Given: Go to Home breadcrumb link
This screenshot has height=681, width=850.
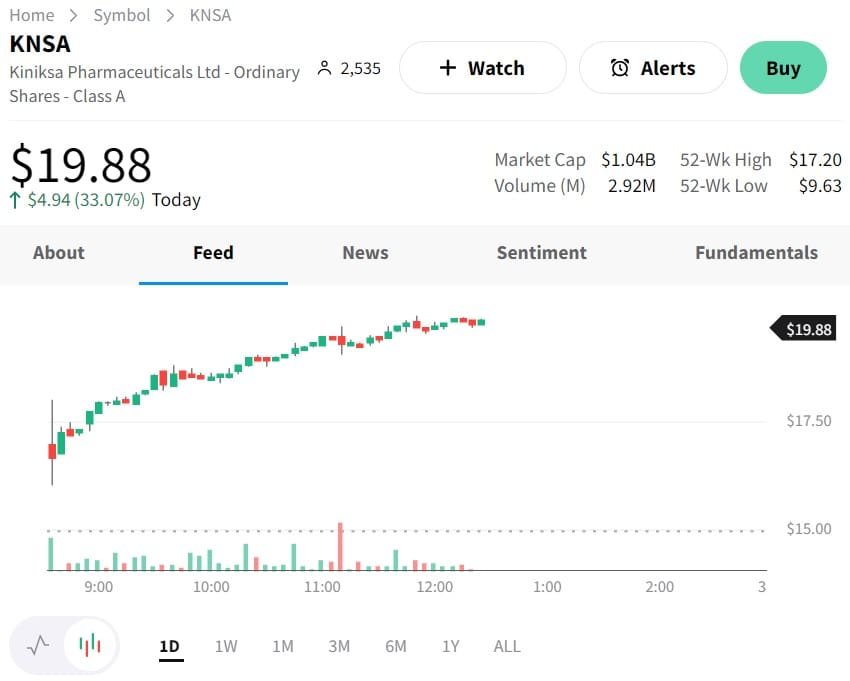Looking at the screenshot, I should pos(31,15).
